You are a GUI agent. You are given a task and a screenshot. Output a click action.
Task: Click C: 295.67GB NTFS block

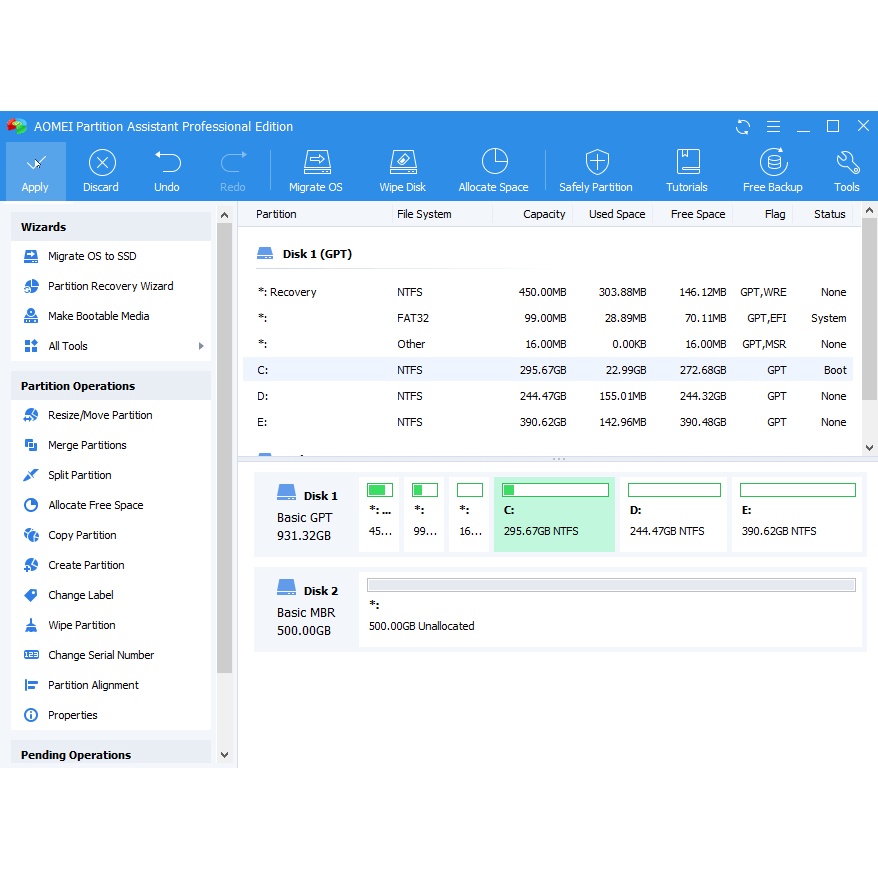pos(554,515)
